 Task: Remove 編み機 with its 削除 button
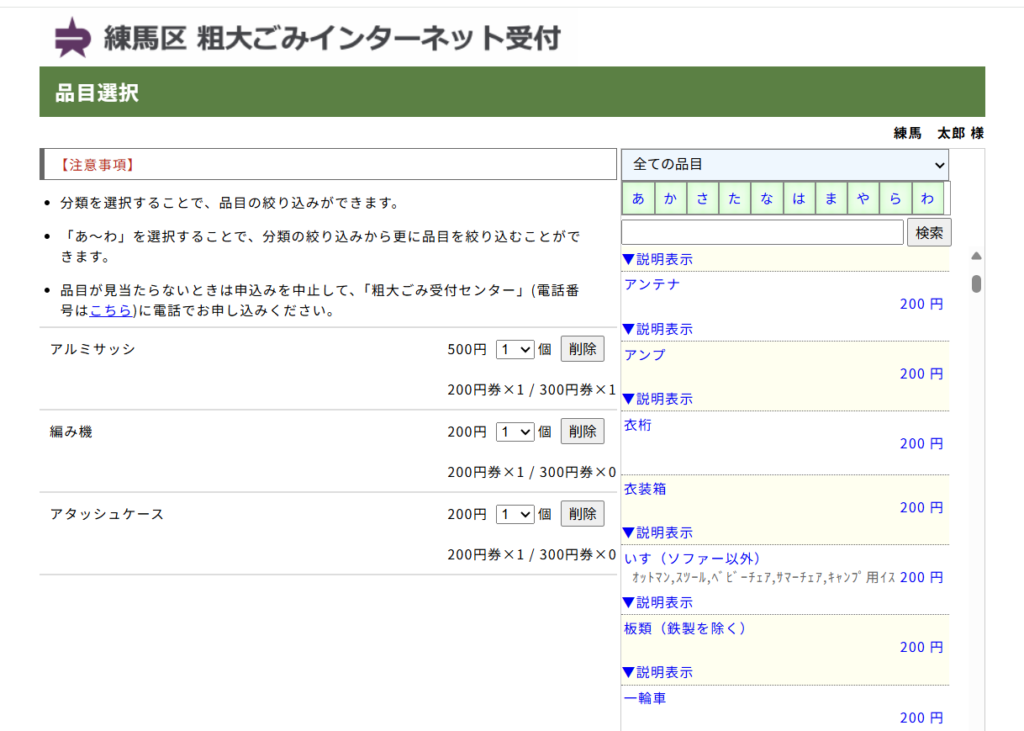click(x=582, y=431)
